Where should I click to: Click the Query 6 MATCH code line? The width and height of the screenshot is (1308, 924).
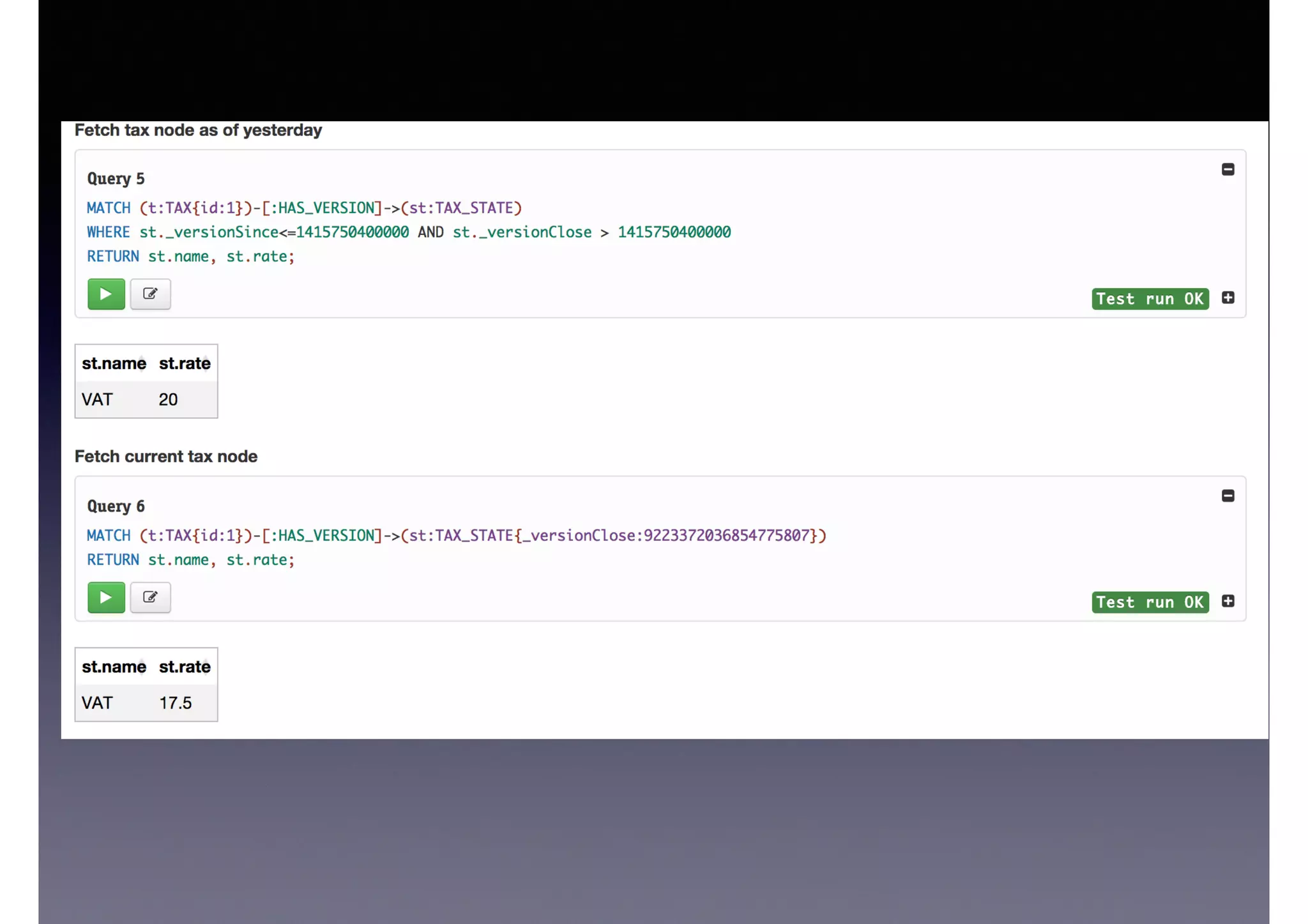click(x=456, y=536)
